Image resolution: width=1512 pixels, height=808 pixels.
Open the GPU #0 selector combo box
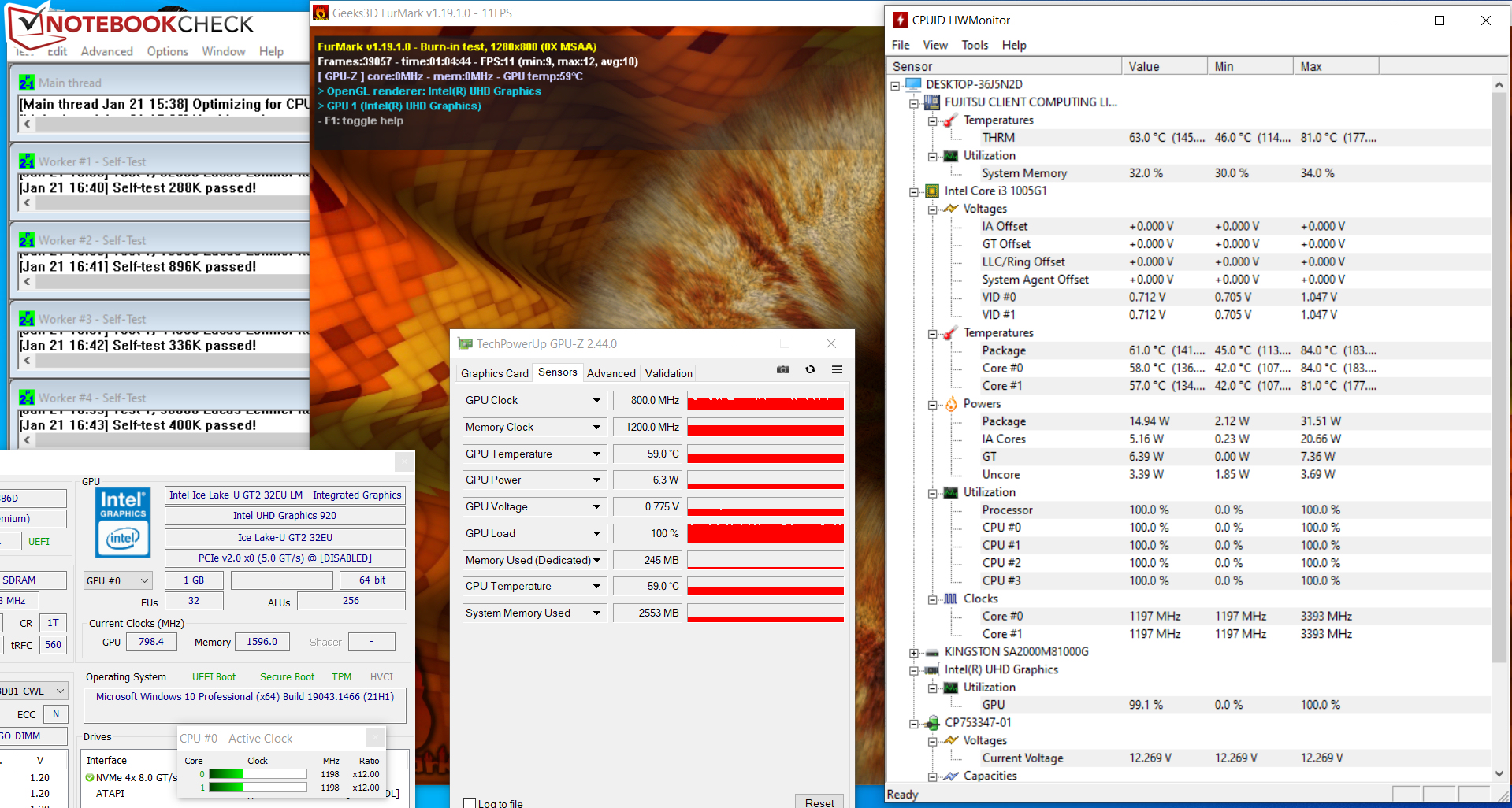point(117,580)
